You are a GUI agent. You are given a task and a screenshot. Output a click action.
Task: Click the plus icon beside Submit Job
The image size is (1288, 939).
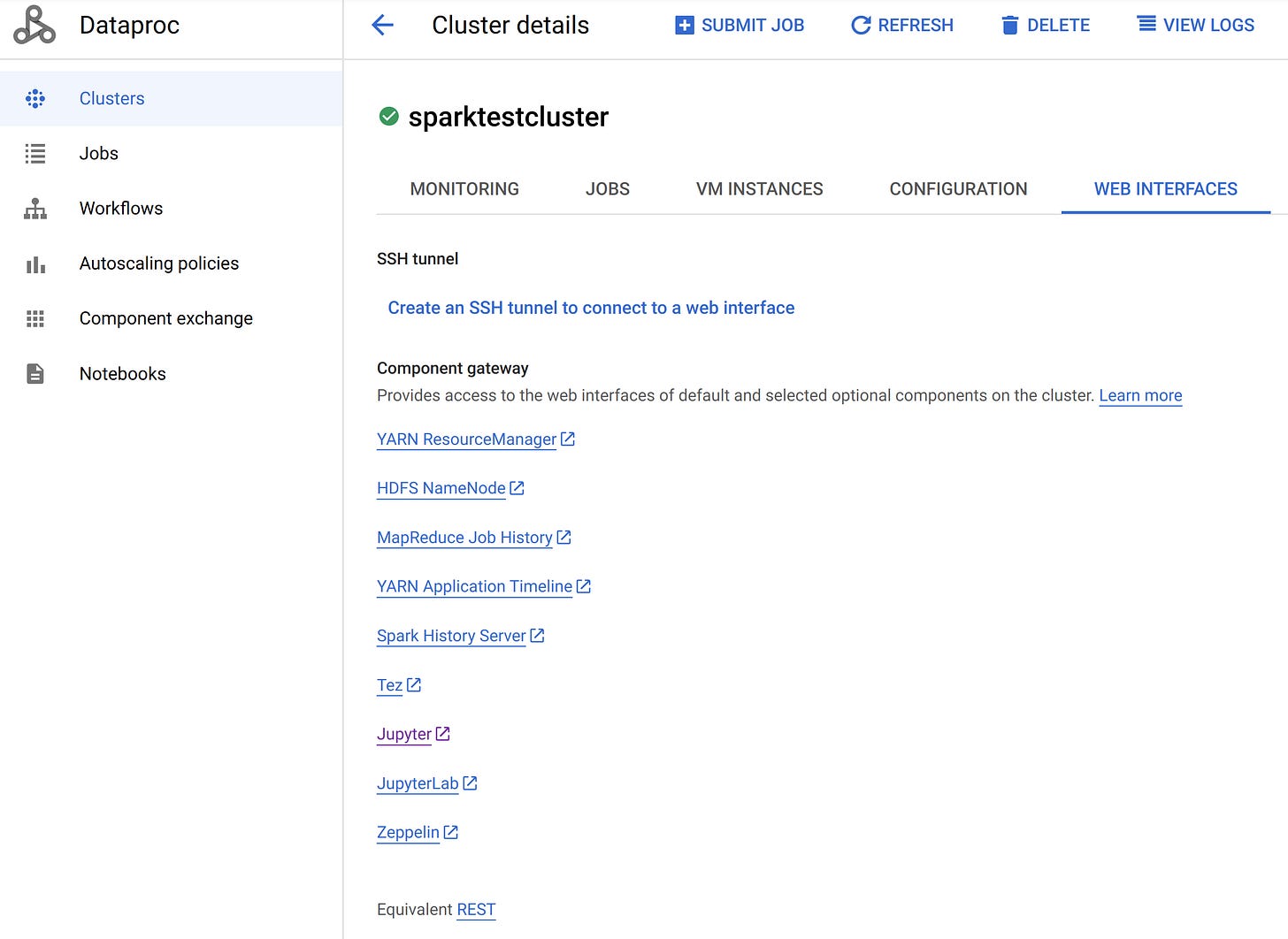tap(685, 26)
